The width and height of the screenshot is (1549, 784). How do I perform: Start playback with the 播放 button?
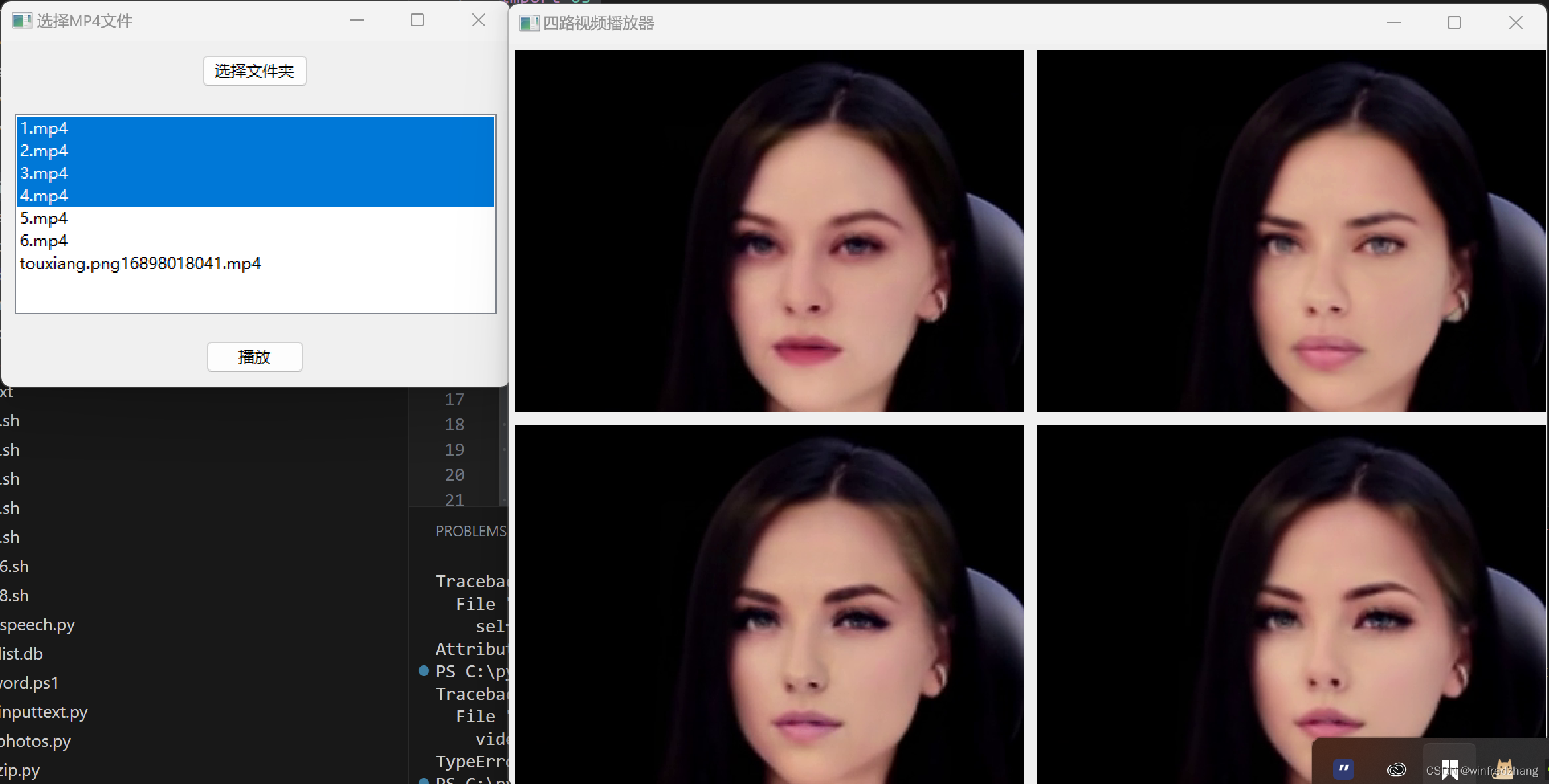click(254, 357)
